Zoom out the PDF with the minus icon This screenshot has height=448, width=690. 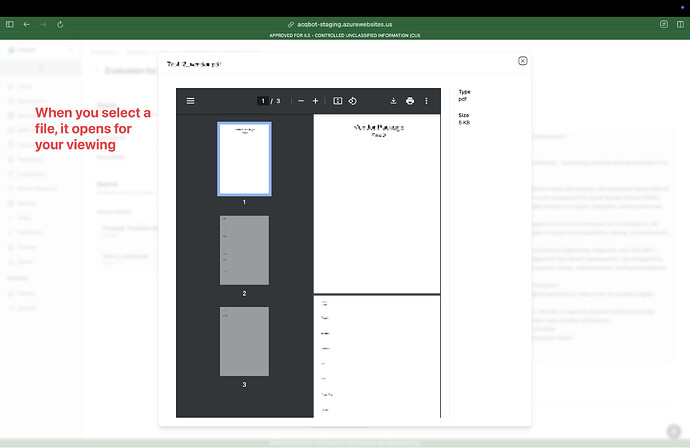(301, 101)
